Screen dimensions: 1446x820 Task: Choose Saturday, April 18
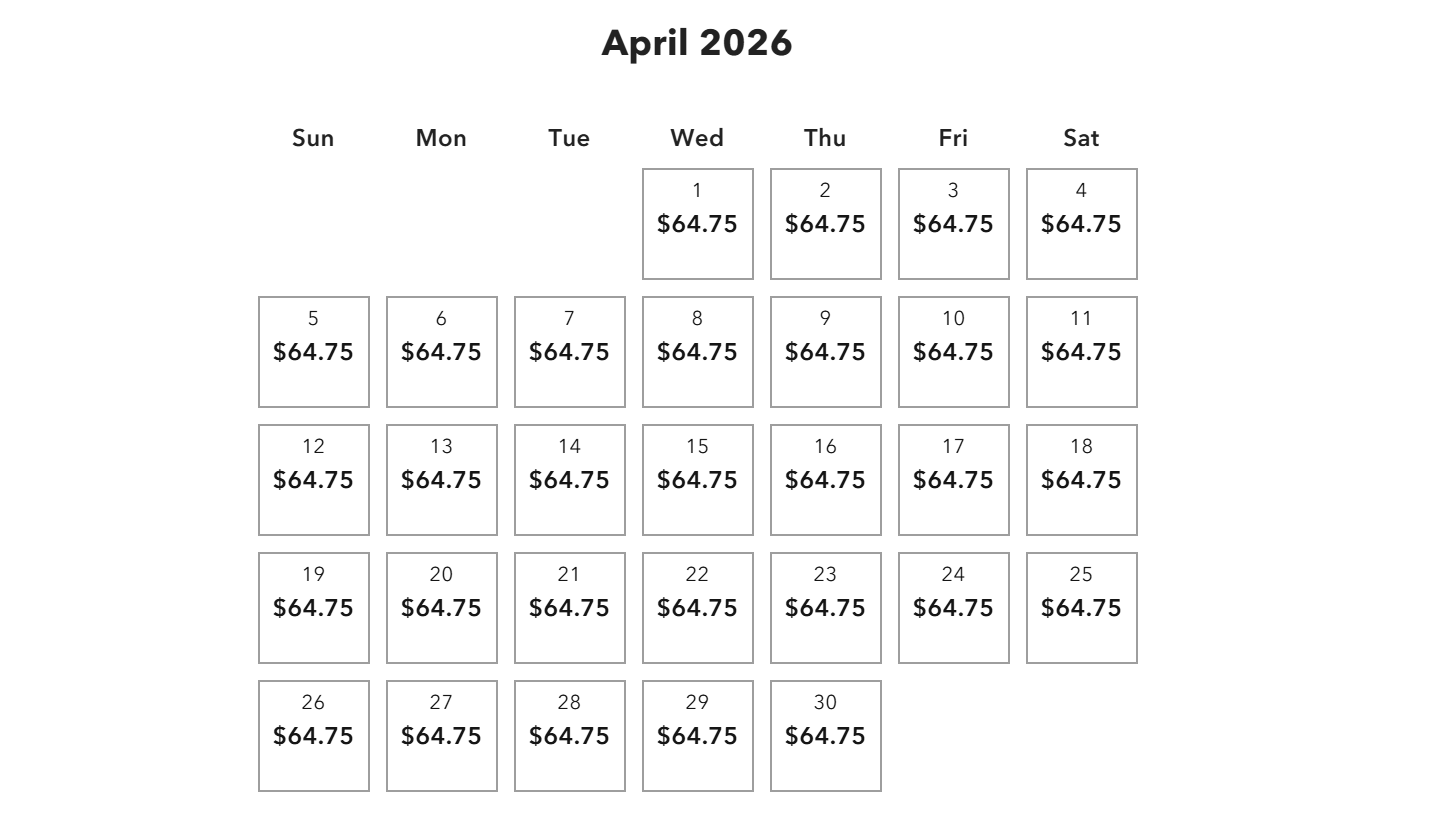tap(1081, 480)
